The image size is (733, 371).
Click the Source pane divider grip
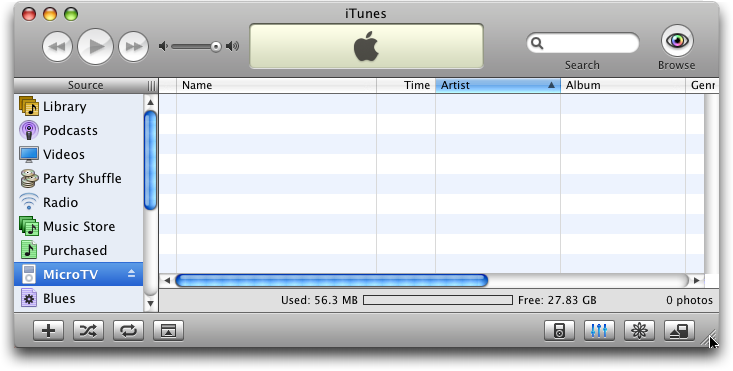[151, 86]
